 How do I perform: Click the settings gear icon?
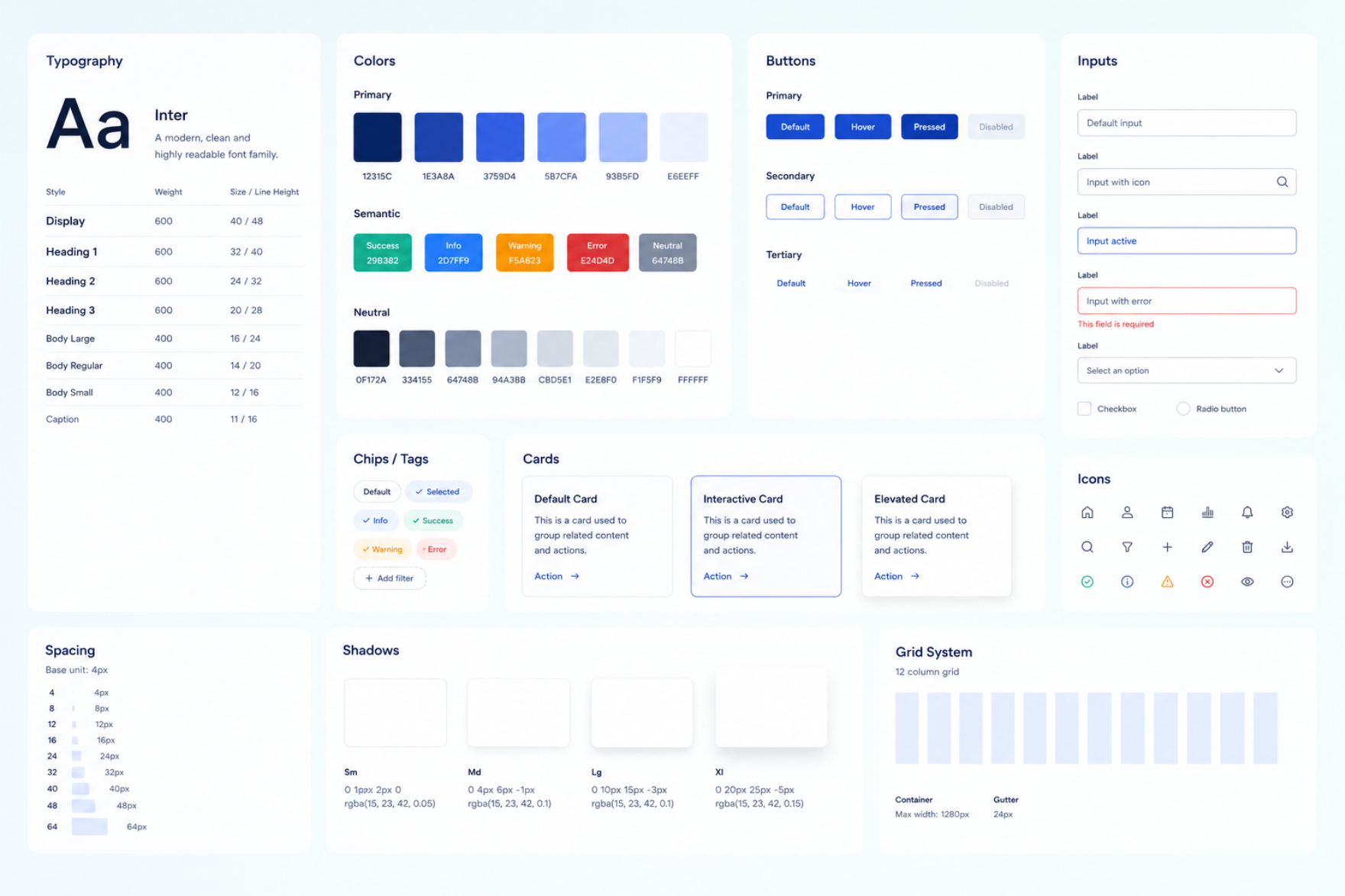tap(1287, 513)
